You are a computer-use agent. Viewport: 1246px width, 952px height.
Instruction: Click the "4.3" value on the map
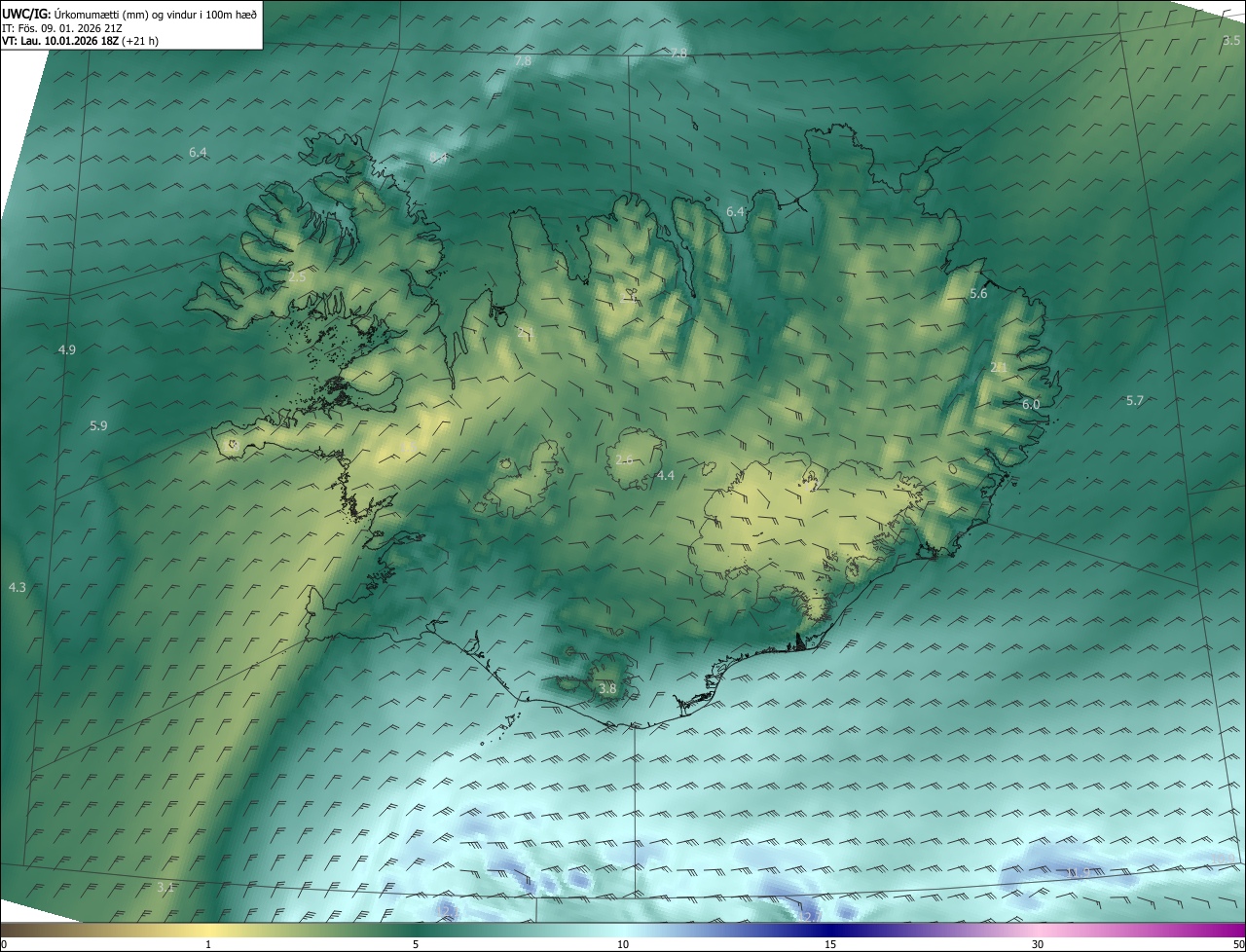click(x=18, y=588)
